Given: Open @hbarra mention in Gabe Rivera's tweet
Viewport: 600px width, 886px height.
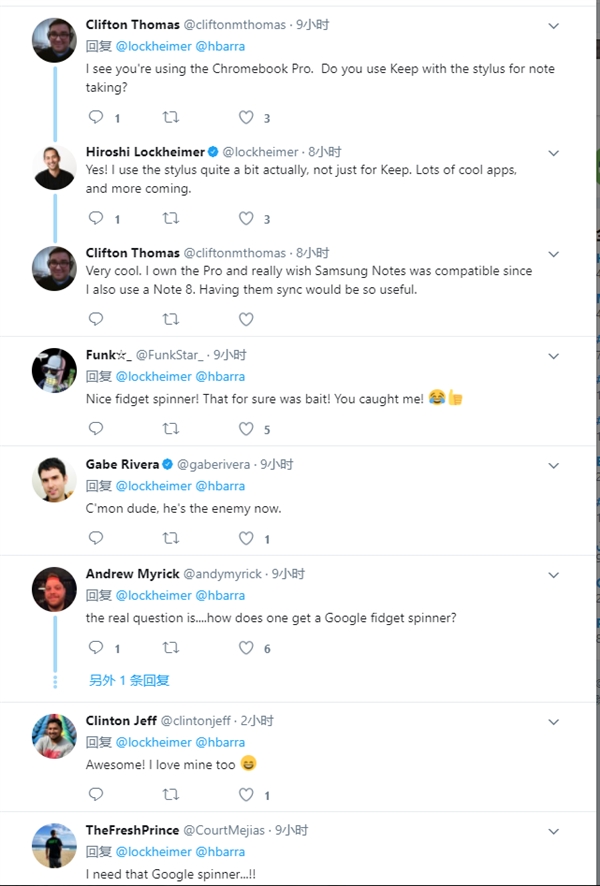Looking at the screenshot, I should (x=220, y=486).
